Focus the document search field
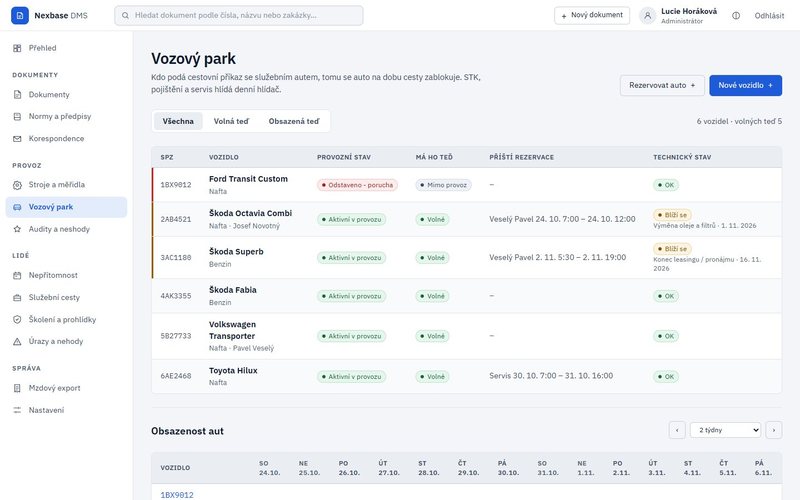 tap(239, 15)
